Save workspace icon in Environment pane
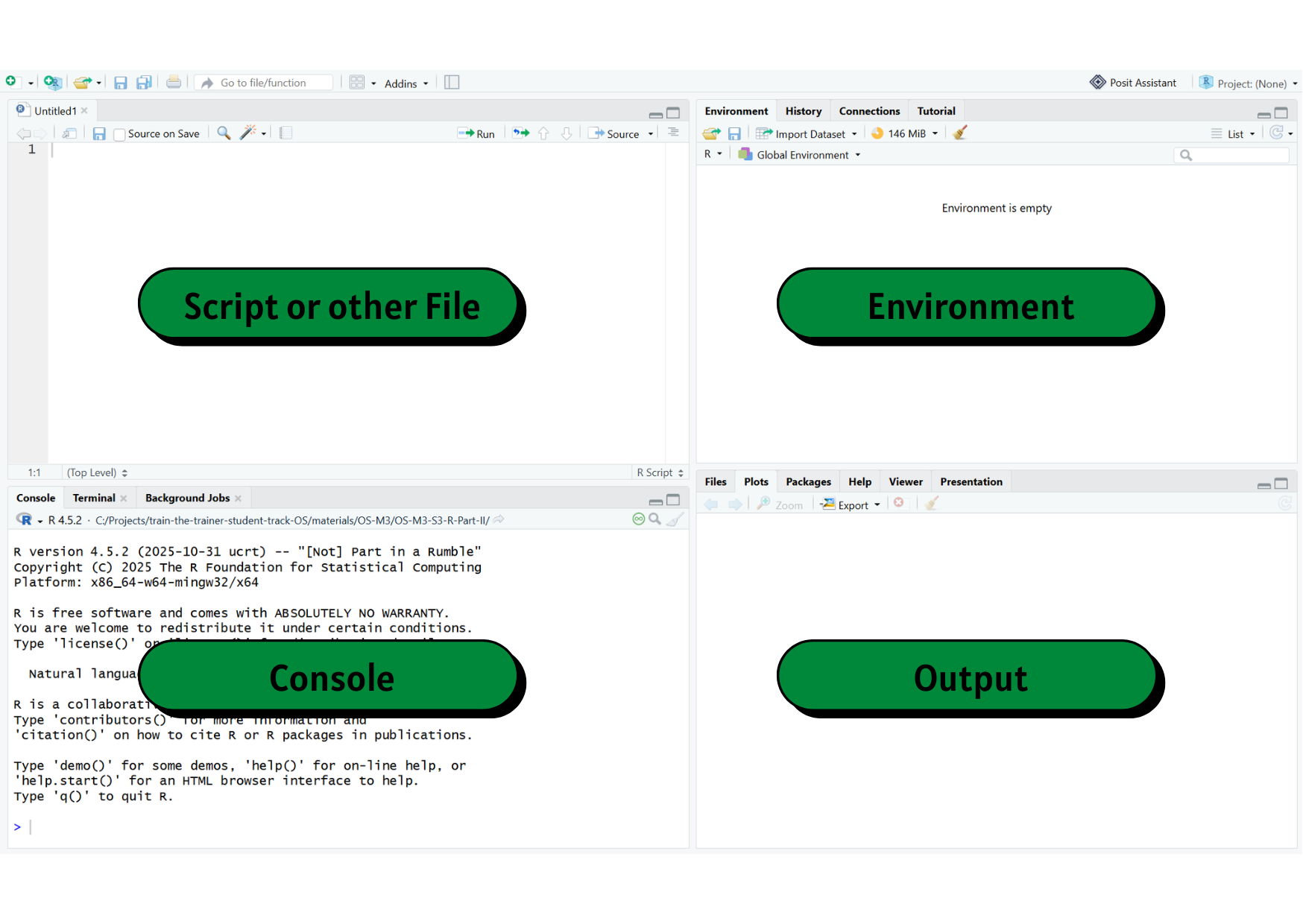1303x924 pixels. click(x=734, y=133)
